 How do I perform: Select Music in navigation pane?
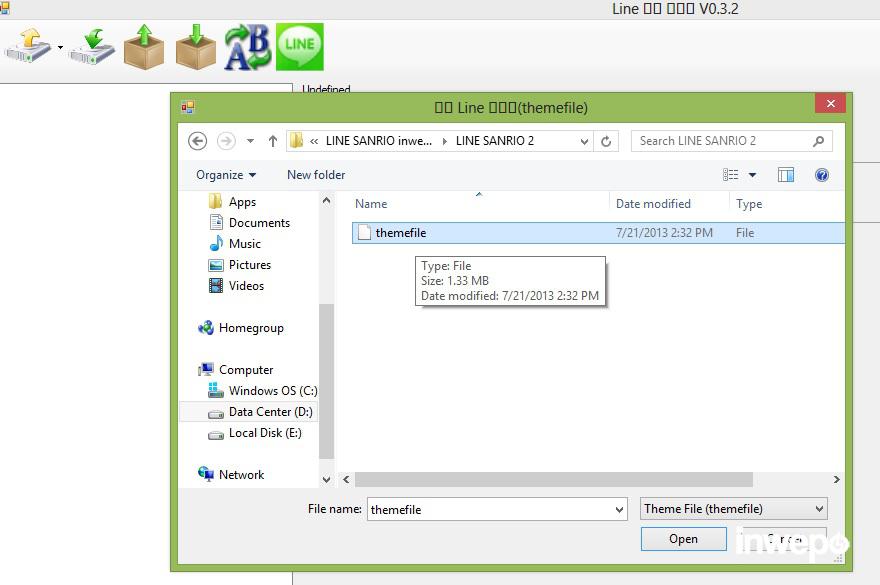[244, 244]
